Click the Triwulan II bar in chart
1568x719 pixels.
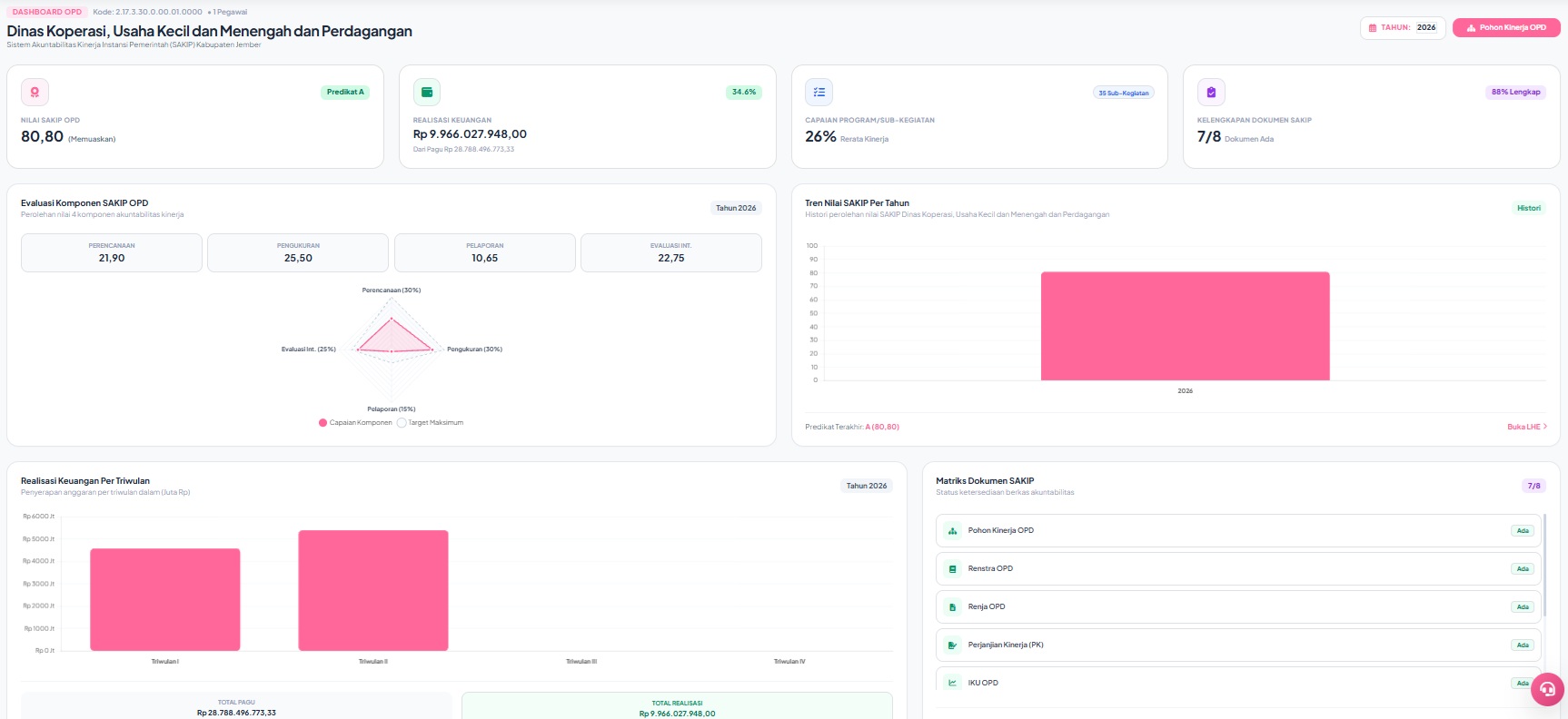tap(373, 590)
